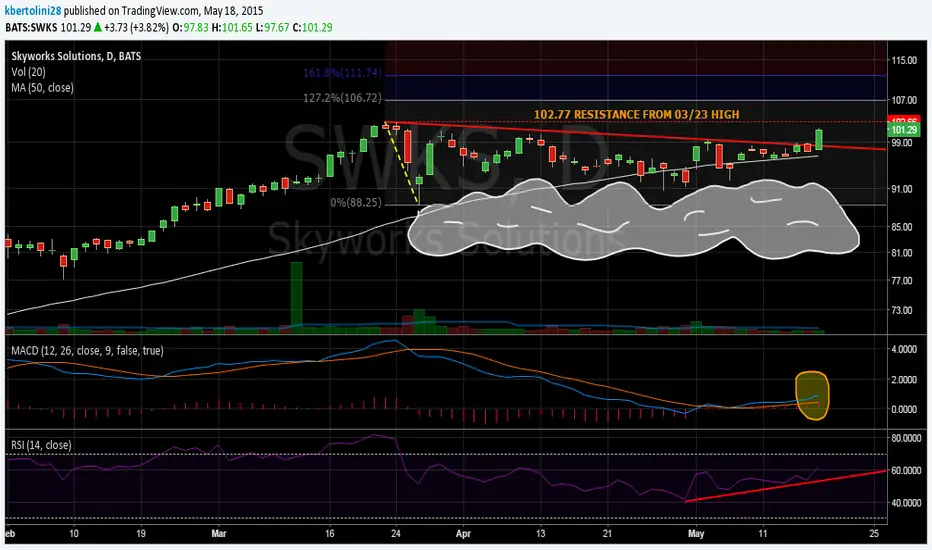Click the May date on time axis
Viewport: 932px width, 550px height.
(696, 533)
